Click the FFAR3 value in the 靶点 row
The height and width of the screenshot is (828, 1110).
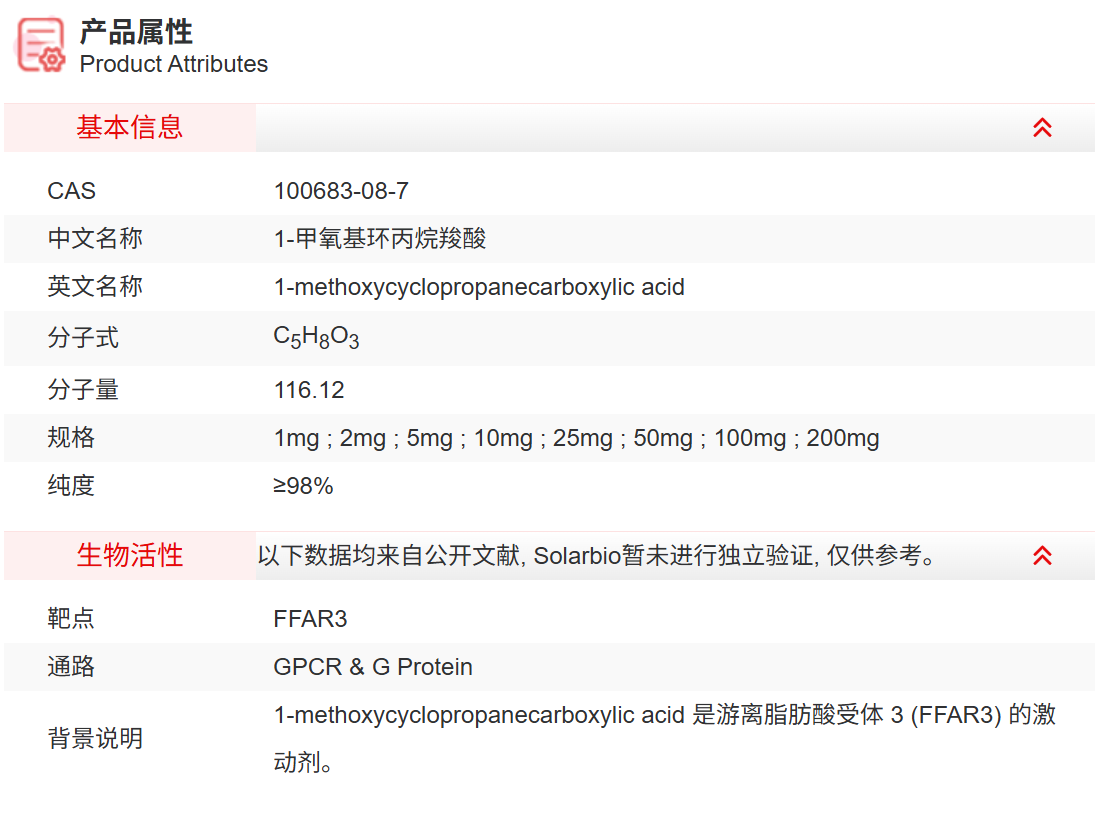pyautogui.click(x=310, y=619)
